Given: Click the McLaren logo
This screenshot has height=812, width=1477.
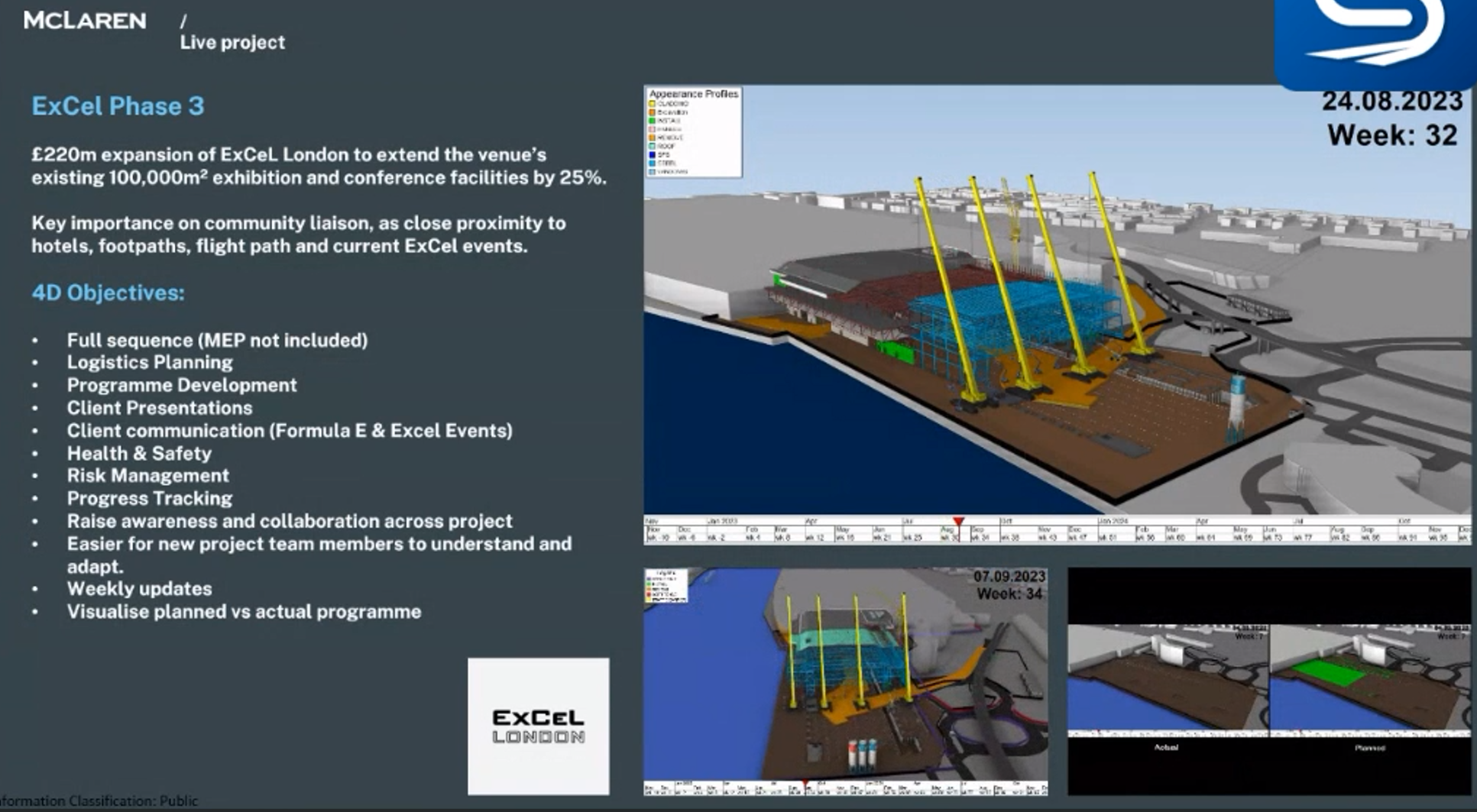Looking at the screenshot, I should pyautogui.click(x=85, y=21).
